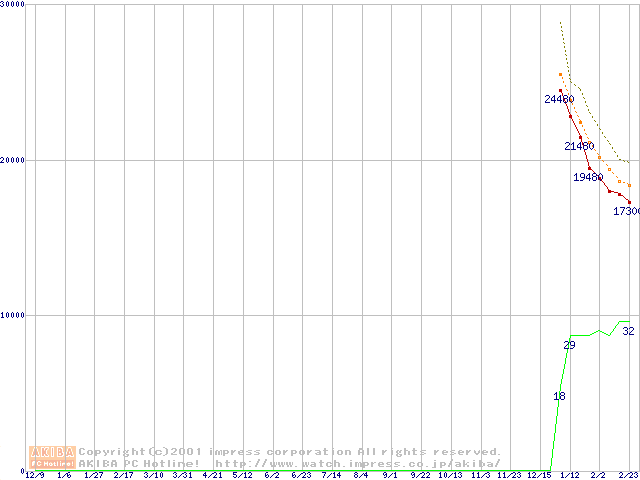Click the 20000 y-axis label

[x=12, y=160]
